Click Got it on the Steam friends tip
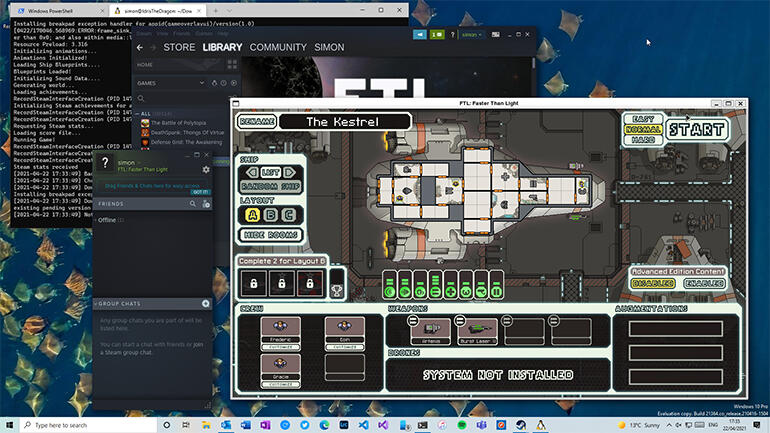The image size is (770, 433). 200,192
